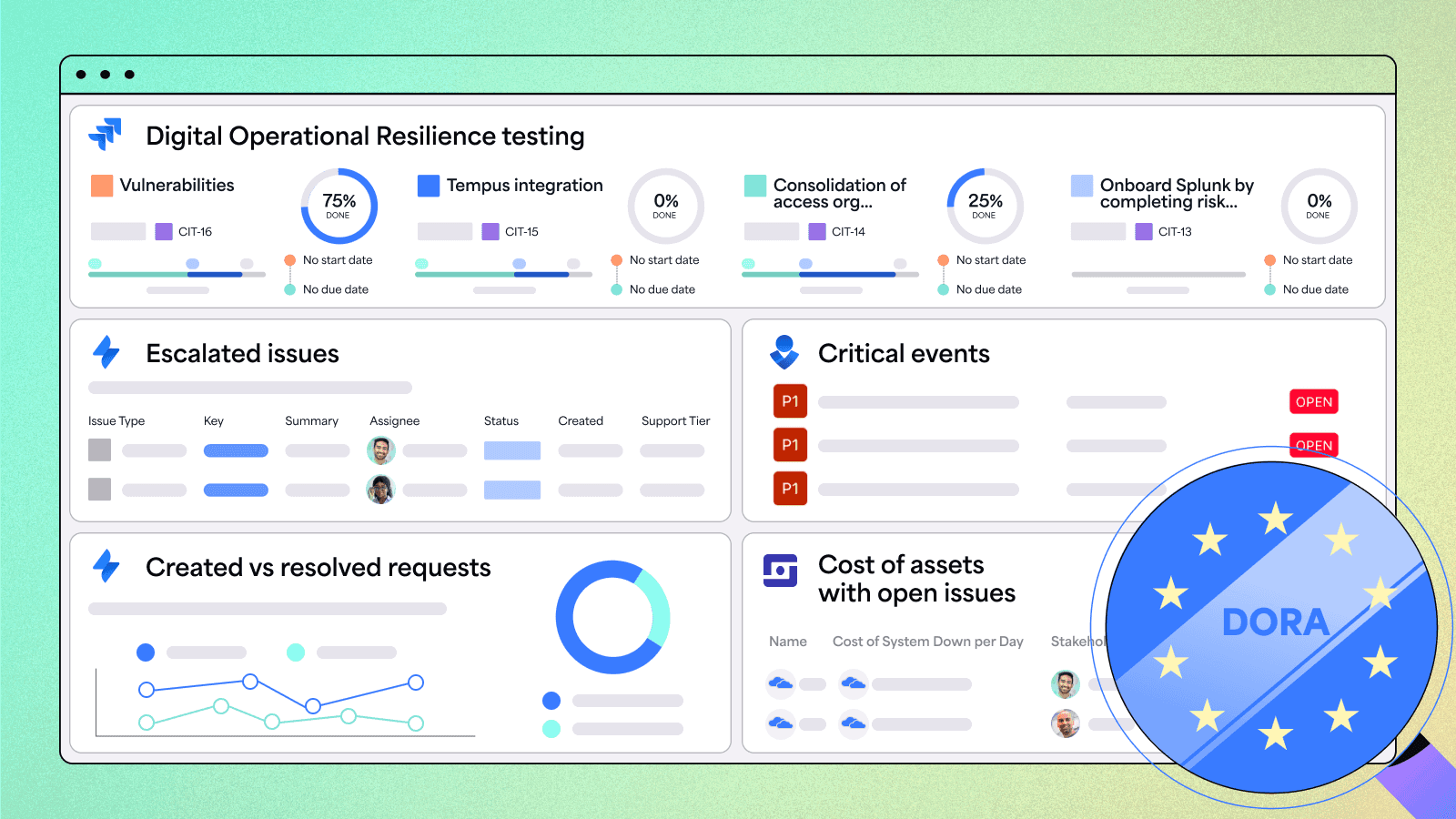Viewport: 1456px width, 819px height.
Task: Toggle the teal series legend dot in line chart
Action: (x=296, y=652)
